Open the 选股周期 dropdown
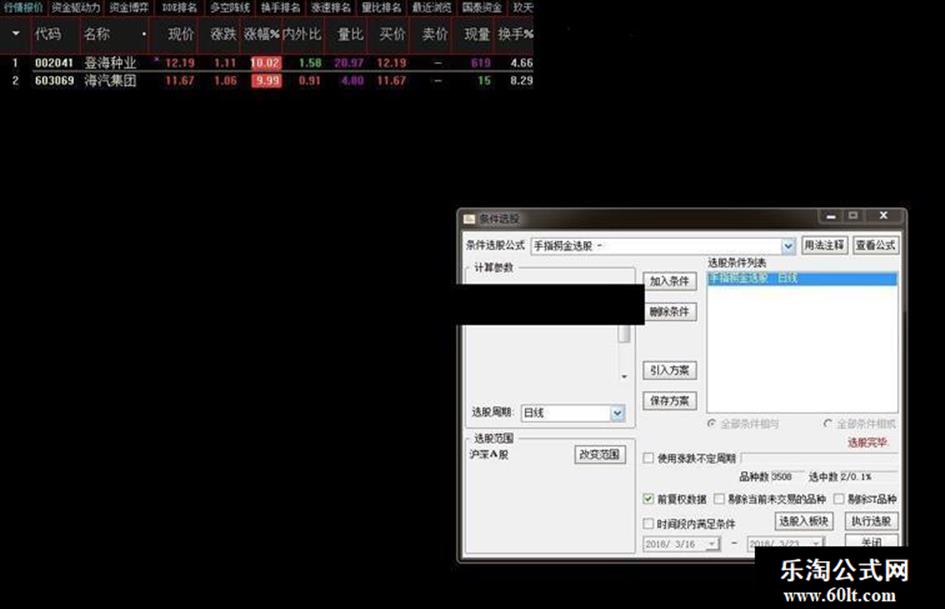The width and height of the screenshot is (945, 609). pyautogui.click(x=617, y=413)
